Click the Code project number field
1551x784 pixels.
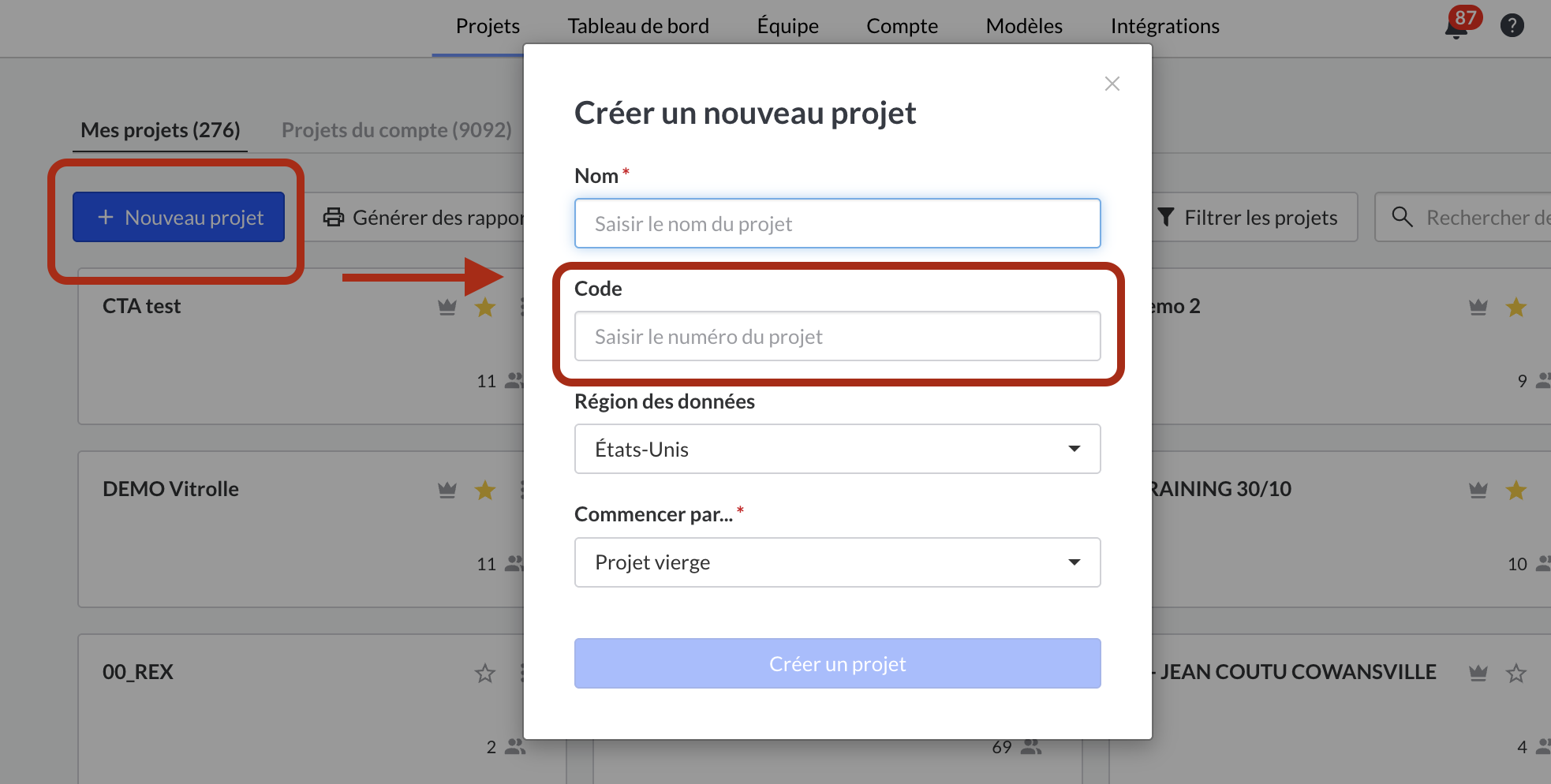[837, 337]
